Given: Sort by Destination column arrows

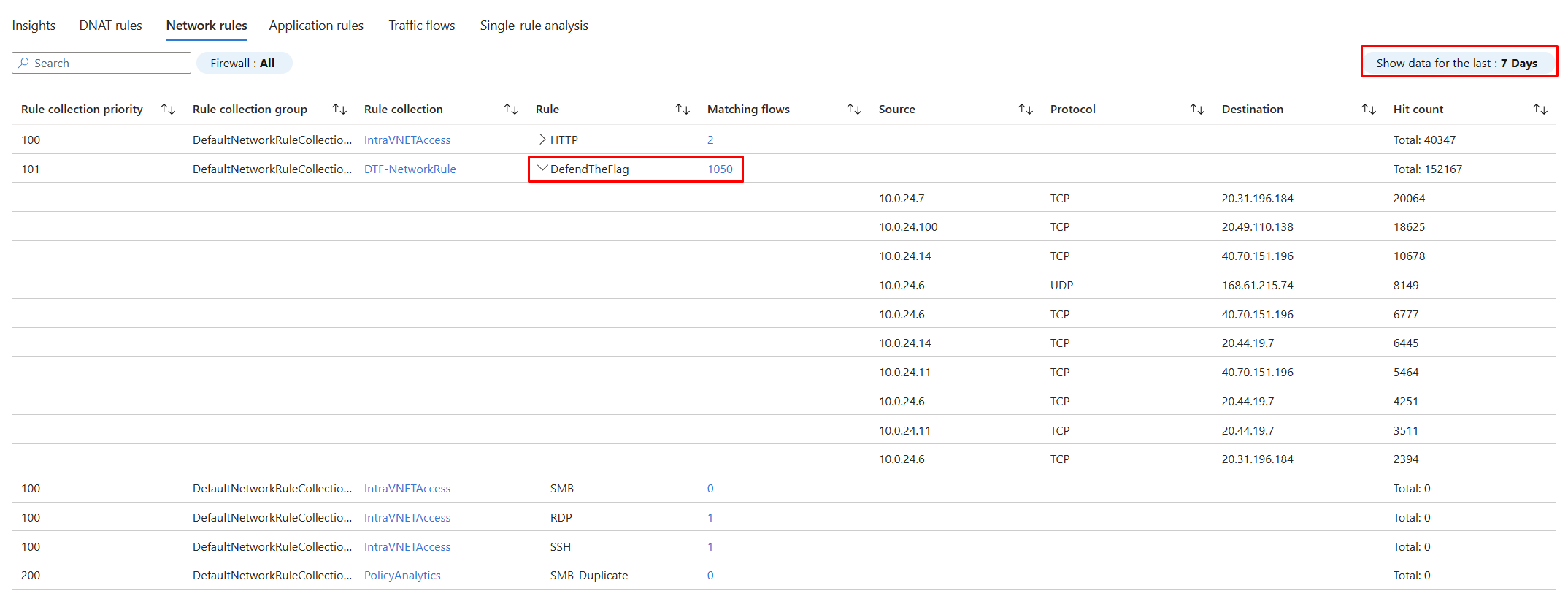Looking at the screenshot, I should click(1369, 110).
